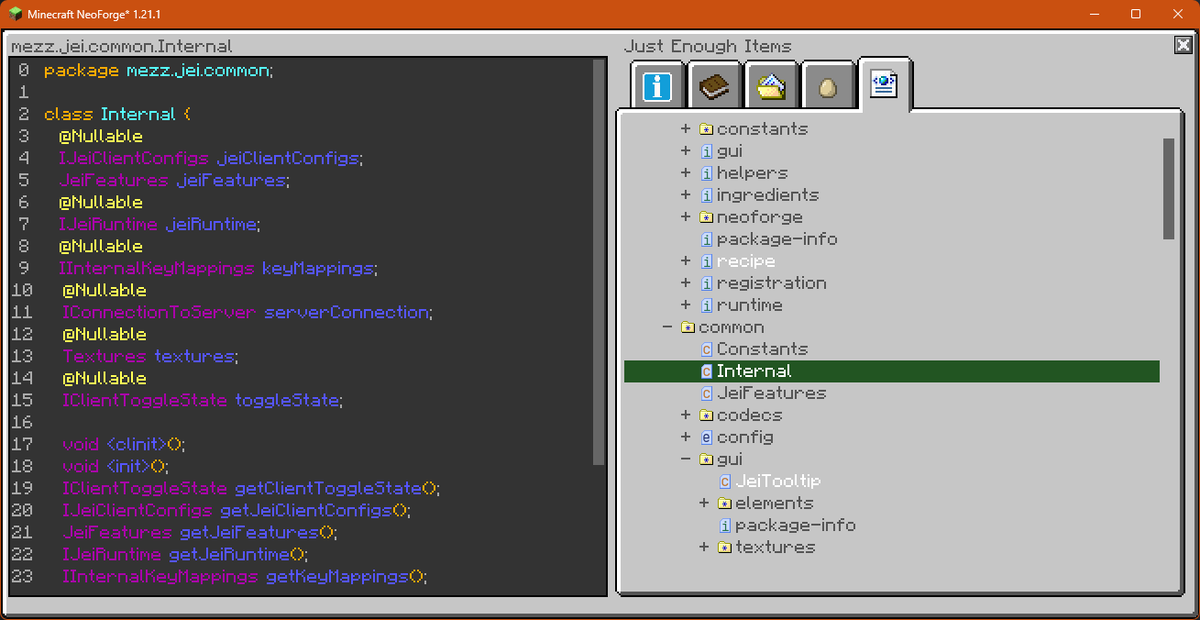This screenshot has height=620, width=1200.
Task: Expand the constants package
Action: 686,129
